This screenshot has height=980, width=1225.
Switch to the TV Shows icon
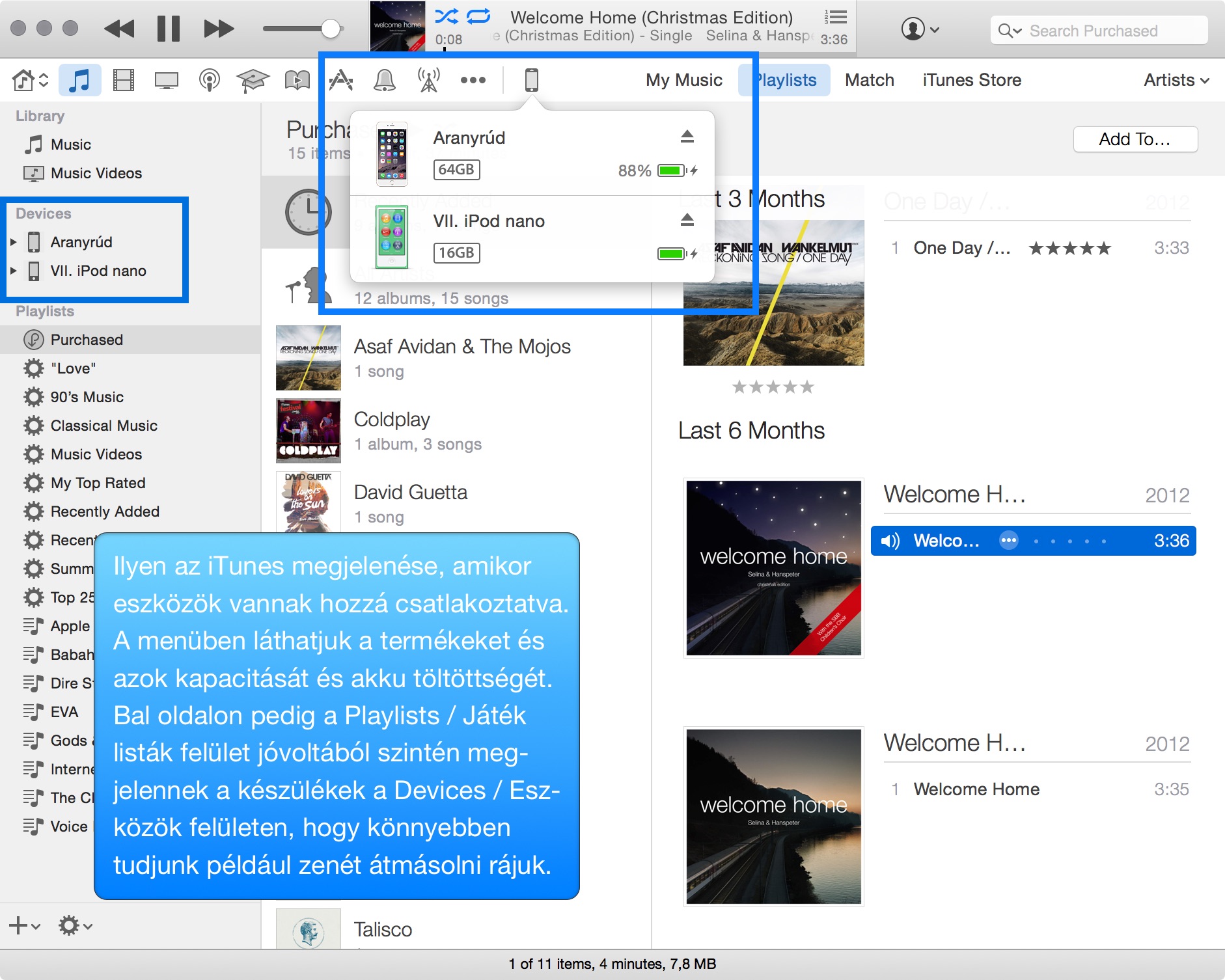pyautogui.click(x=167, y=80)
